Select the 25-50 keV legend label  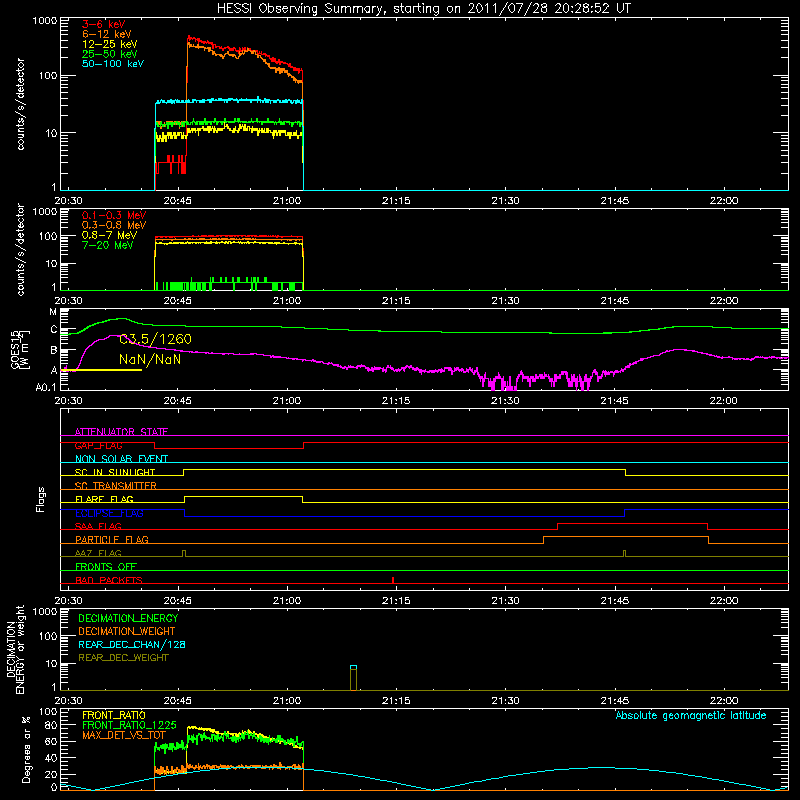(x=109, y=54)
